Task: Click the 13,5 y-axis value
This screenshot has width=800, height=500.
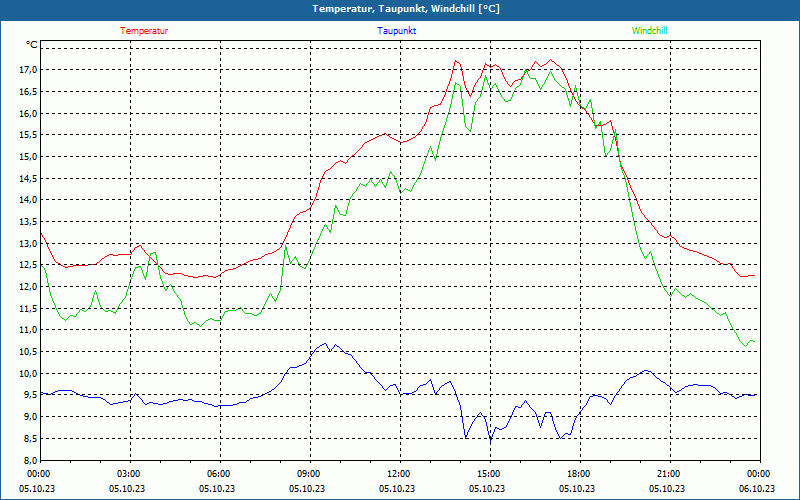Action: 29,221
